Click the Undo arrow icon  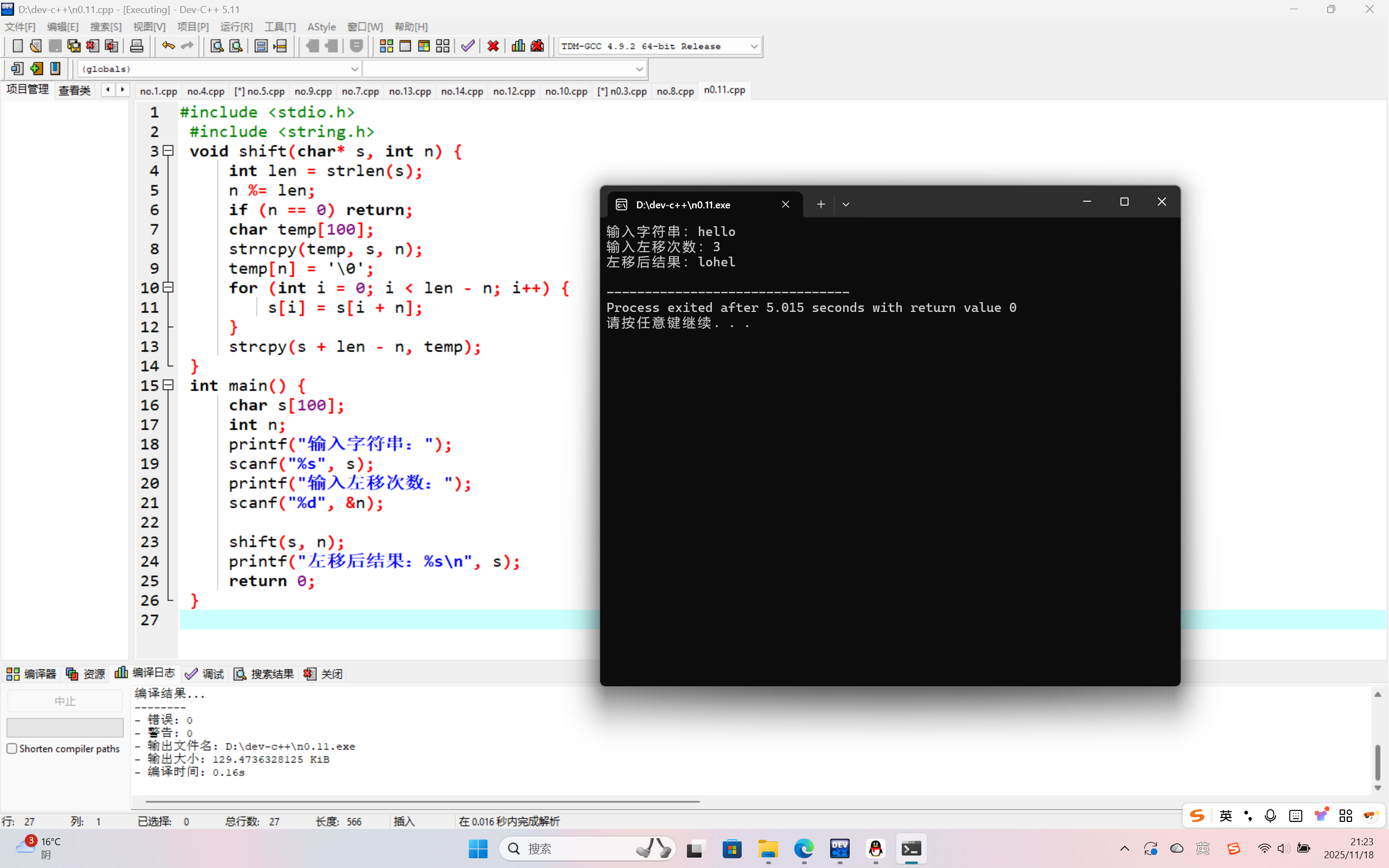click(x=168, y=46)
